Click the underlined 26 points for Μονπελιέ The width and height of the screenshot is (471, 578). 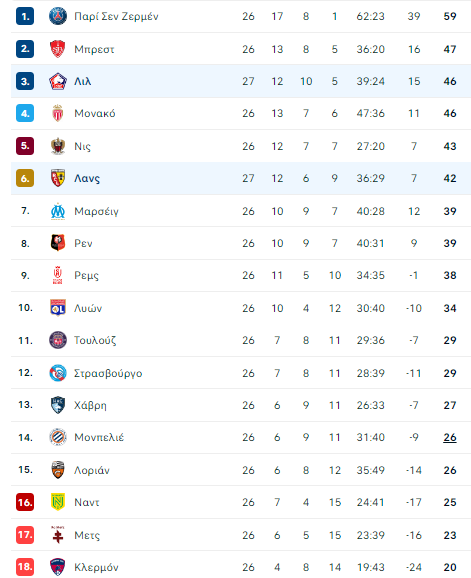coord(450,438)
